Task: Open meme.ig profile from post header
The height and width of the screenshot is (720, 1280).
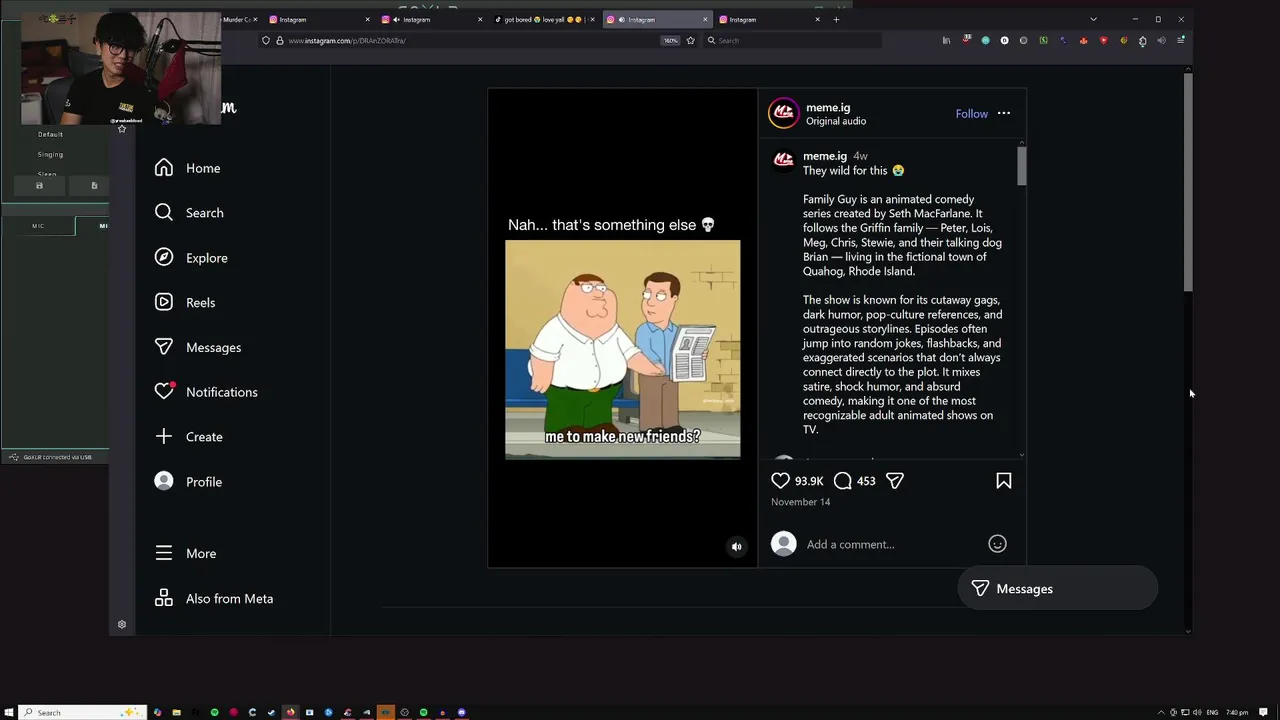Action: click(828, 108)
